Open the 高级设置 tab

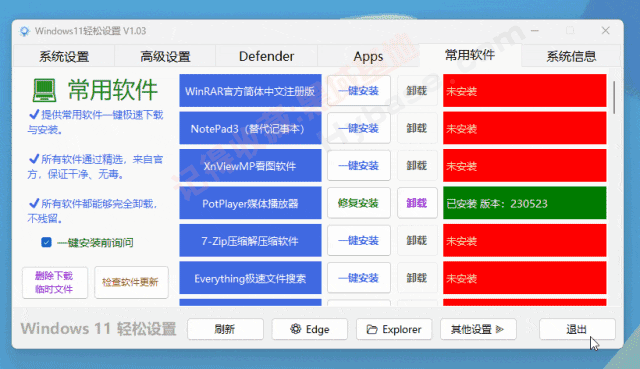point(165,56)
